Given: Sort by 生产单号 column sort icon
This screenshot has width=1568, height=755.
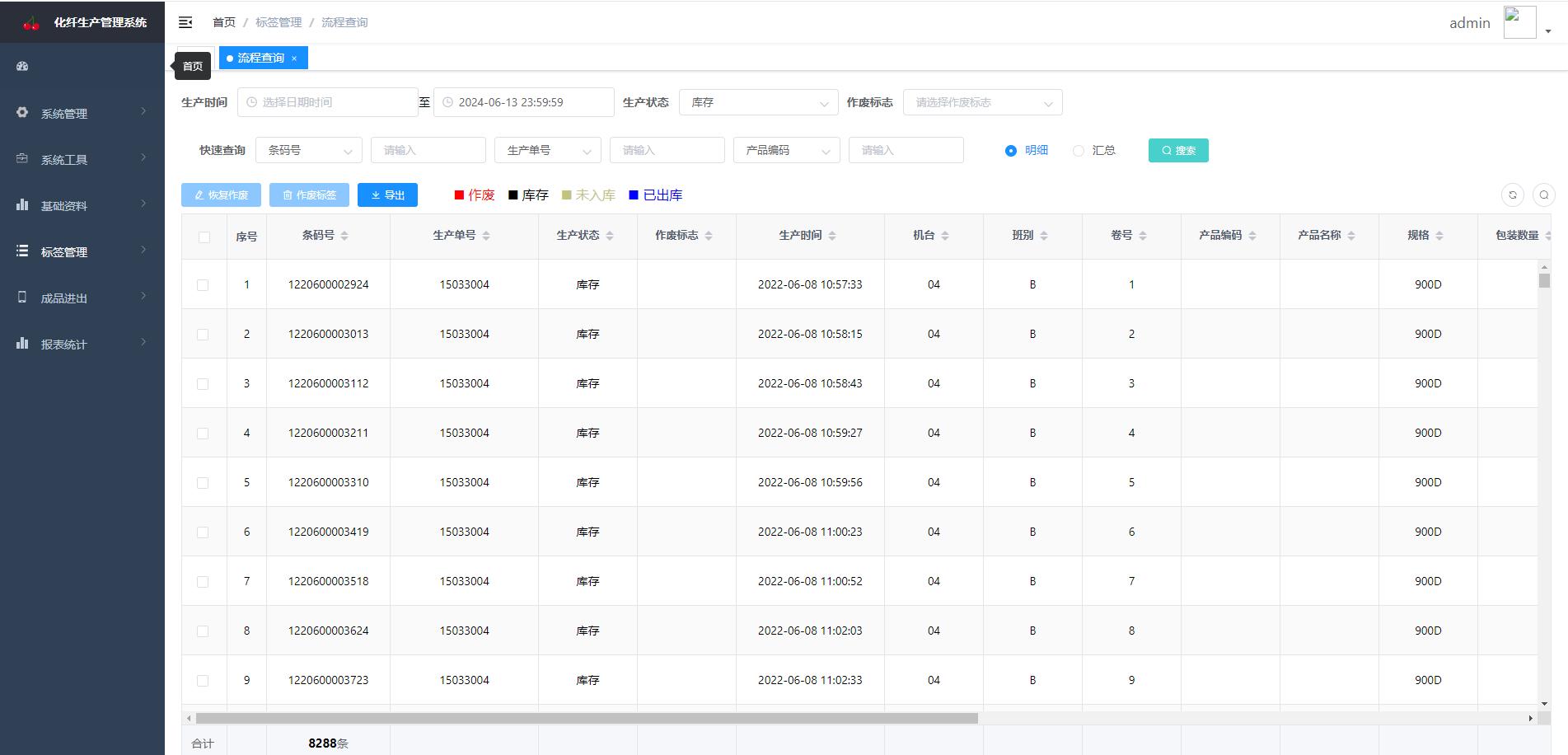Looking at the screenshot, I should [486, 236].
